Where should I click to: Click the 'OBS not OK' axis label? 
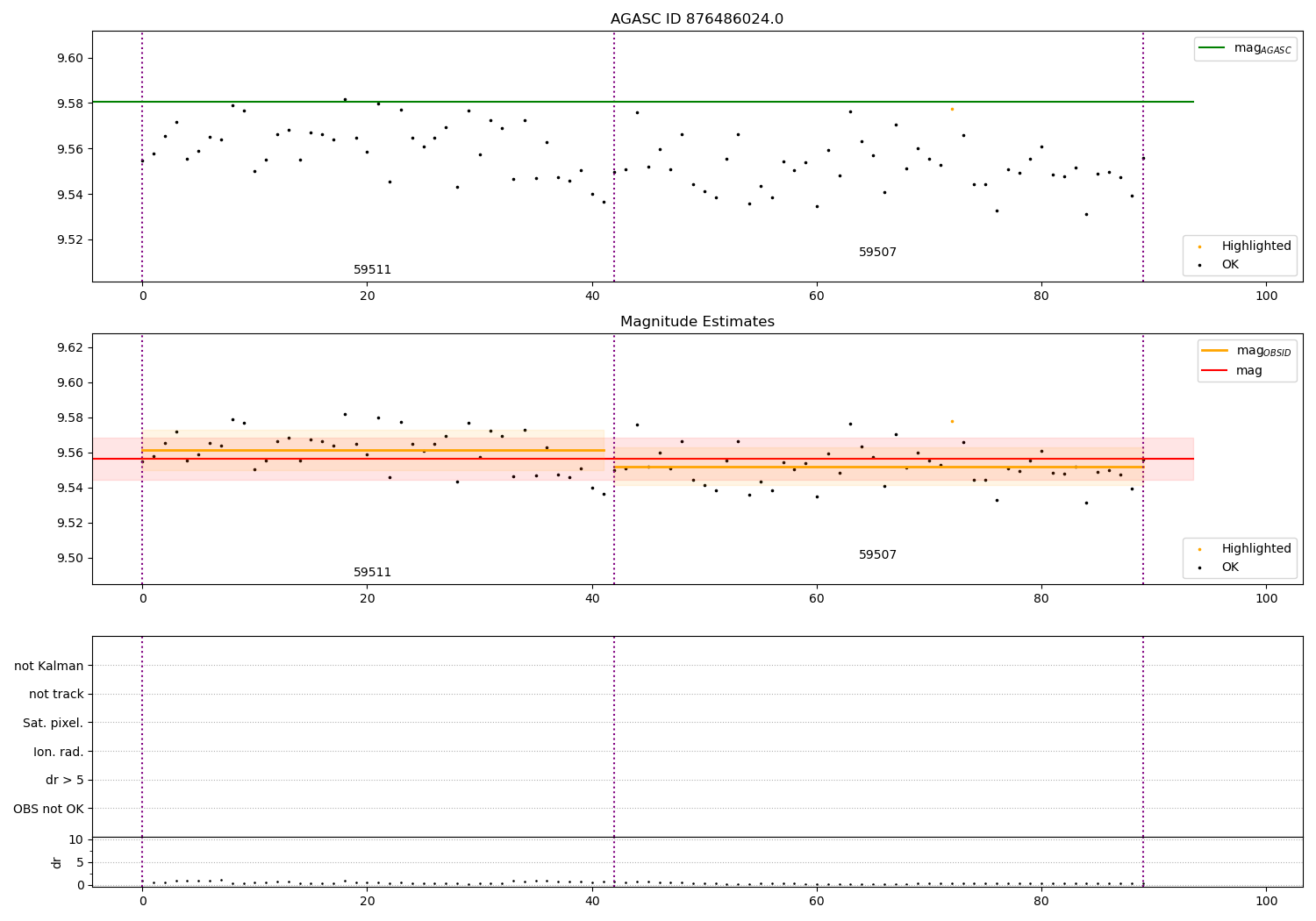(x=48, y=809)
